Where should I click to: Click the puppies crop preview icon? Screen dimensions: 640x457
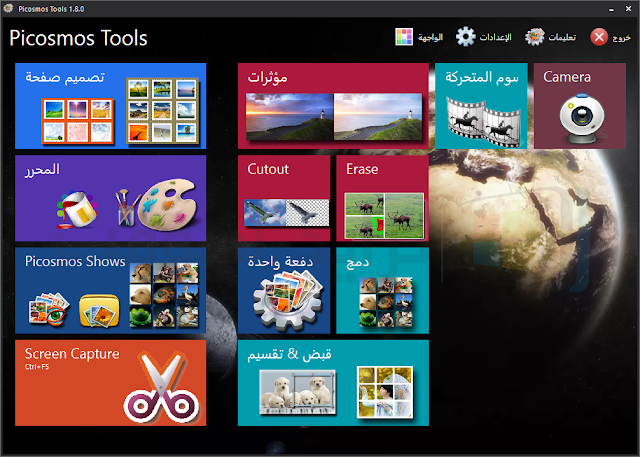tap(298, 392)
